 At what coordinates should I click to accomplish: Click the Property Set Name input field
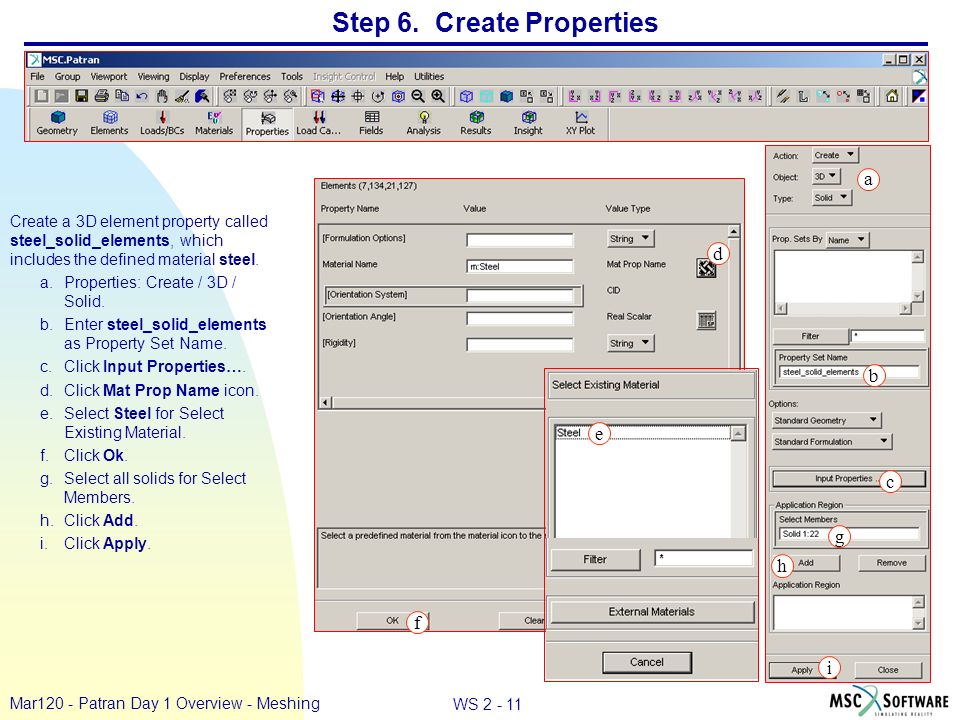pos(849,372)
